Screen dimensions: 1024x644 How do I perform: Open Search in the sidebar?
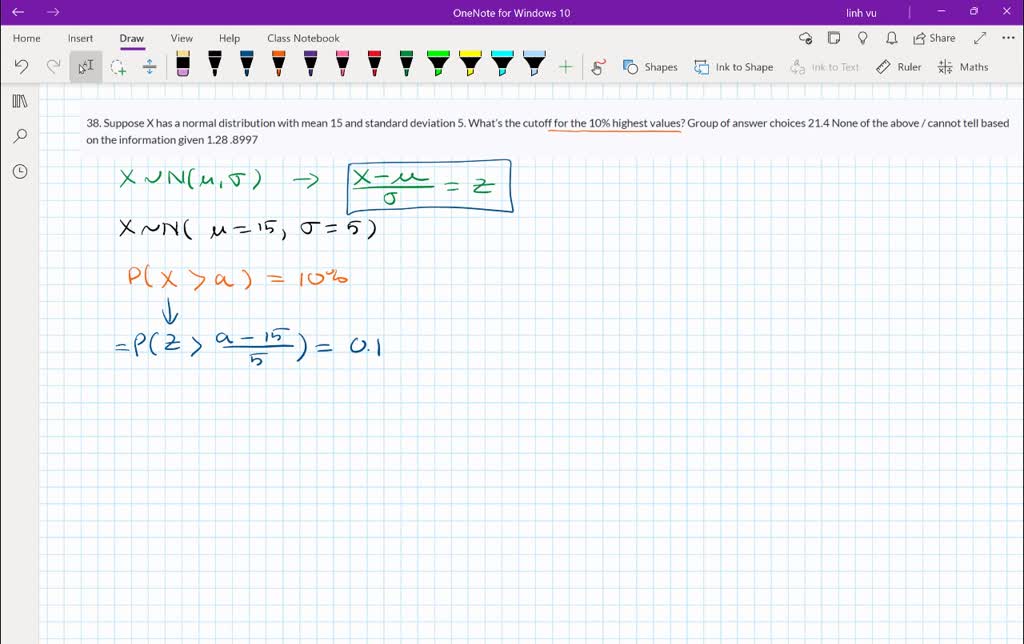(20, 135)
